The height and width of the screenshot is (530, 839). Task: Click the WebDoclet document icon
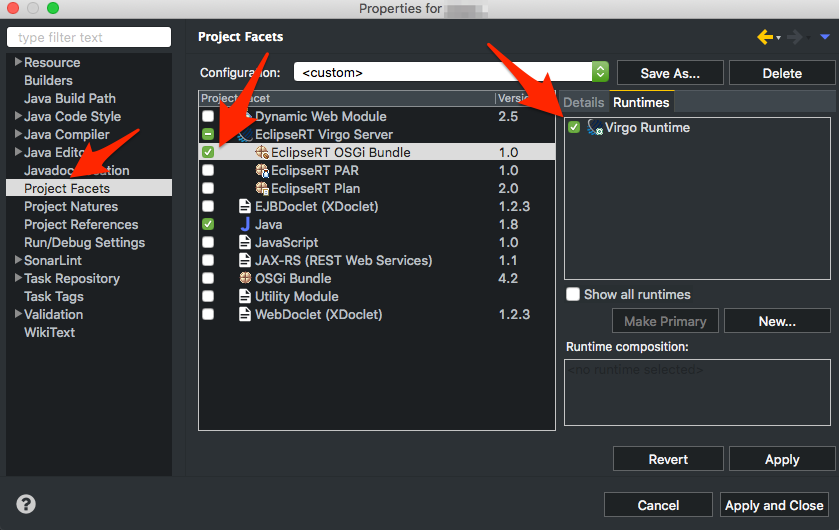tap(245, 314)
